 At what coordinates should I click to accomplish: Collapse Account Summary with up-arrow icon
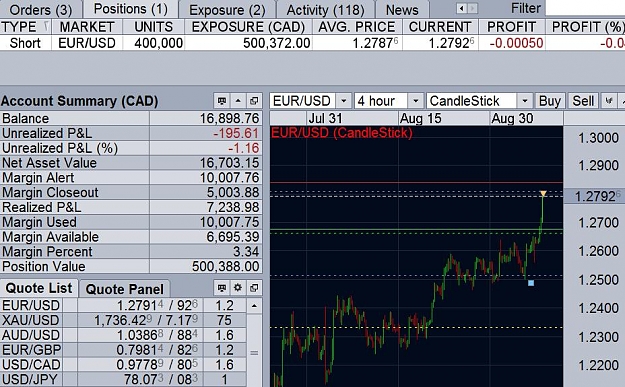[238, 101]
